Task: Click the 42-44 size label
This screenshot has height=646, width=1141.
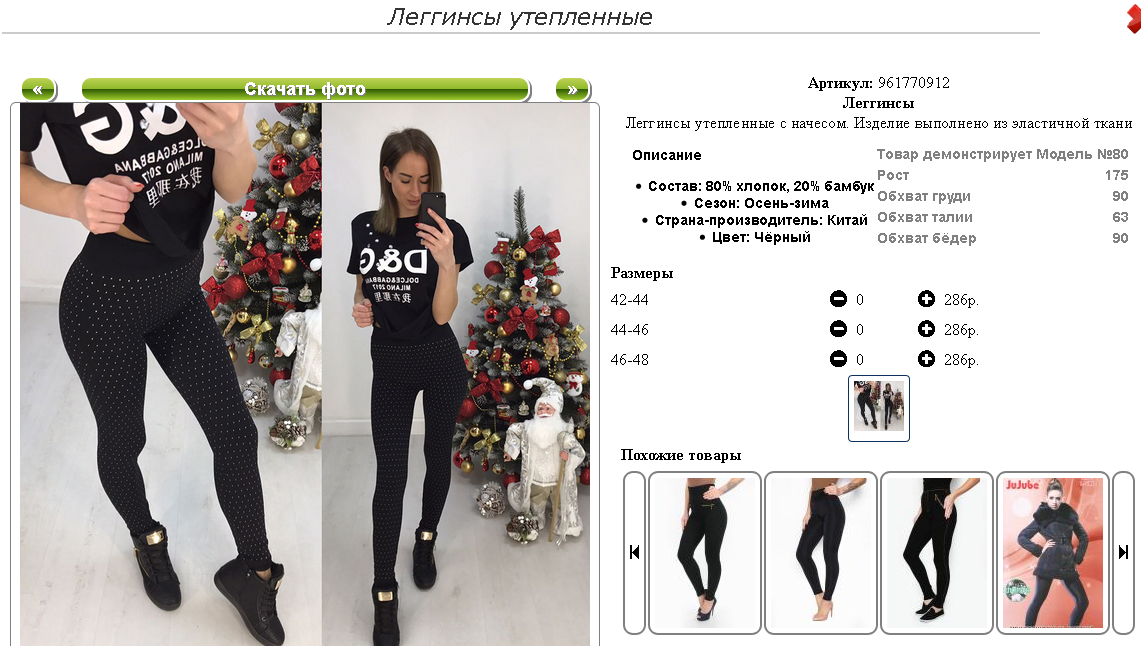Action: (x=629, y=300)
